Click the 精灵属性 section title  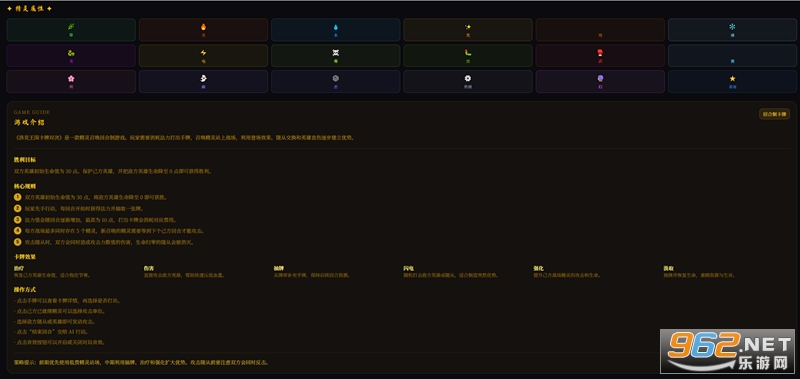(x=29, y=9)
